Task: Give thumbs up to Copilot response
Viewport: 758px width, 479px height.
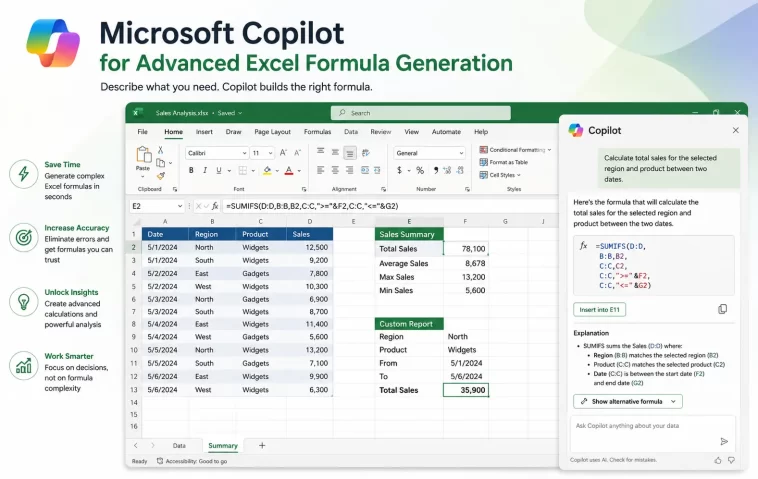Action: (718, 460)
